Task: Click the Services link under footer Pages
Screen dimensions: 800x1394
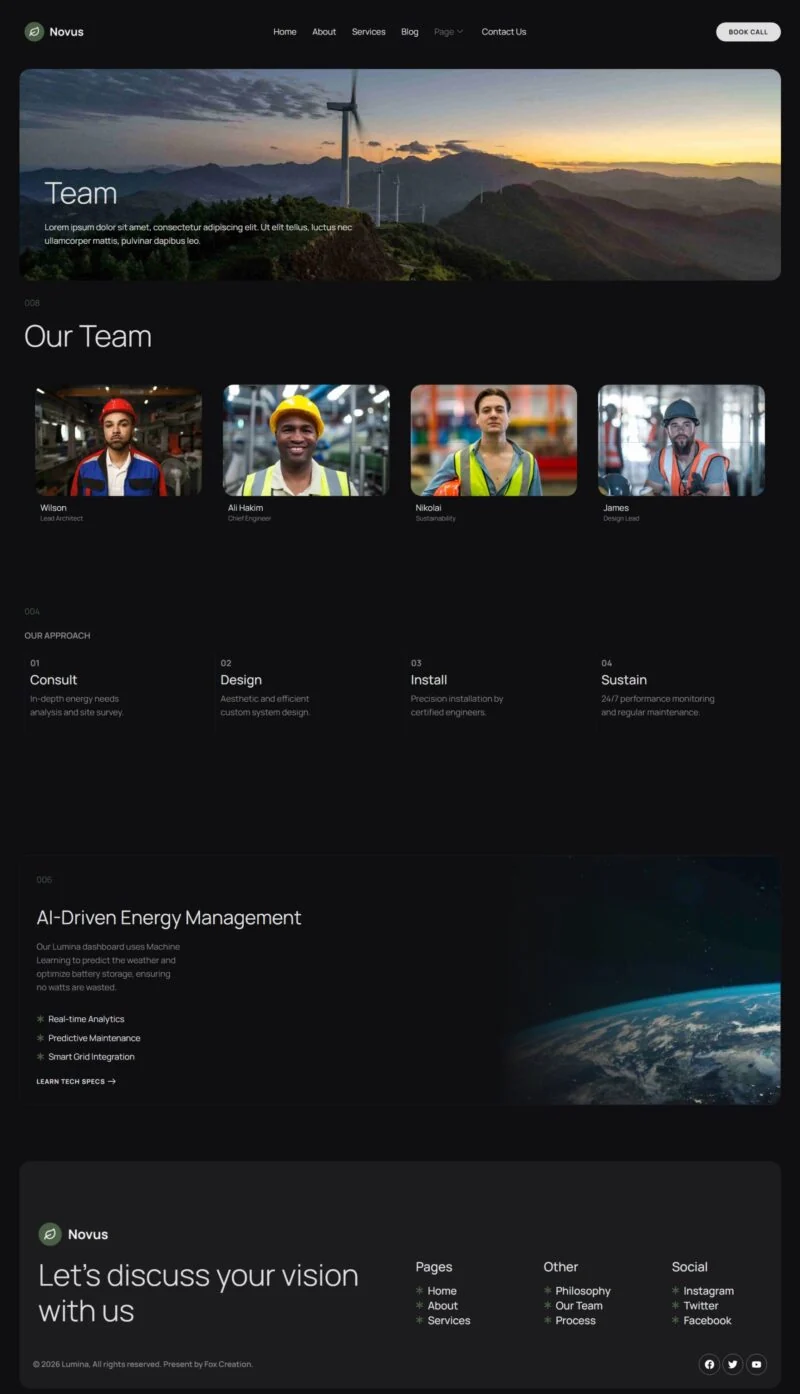Action: 449,1321
